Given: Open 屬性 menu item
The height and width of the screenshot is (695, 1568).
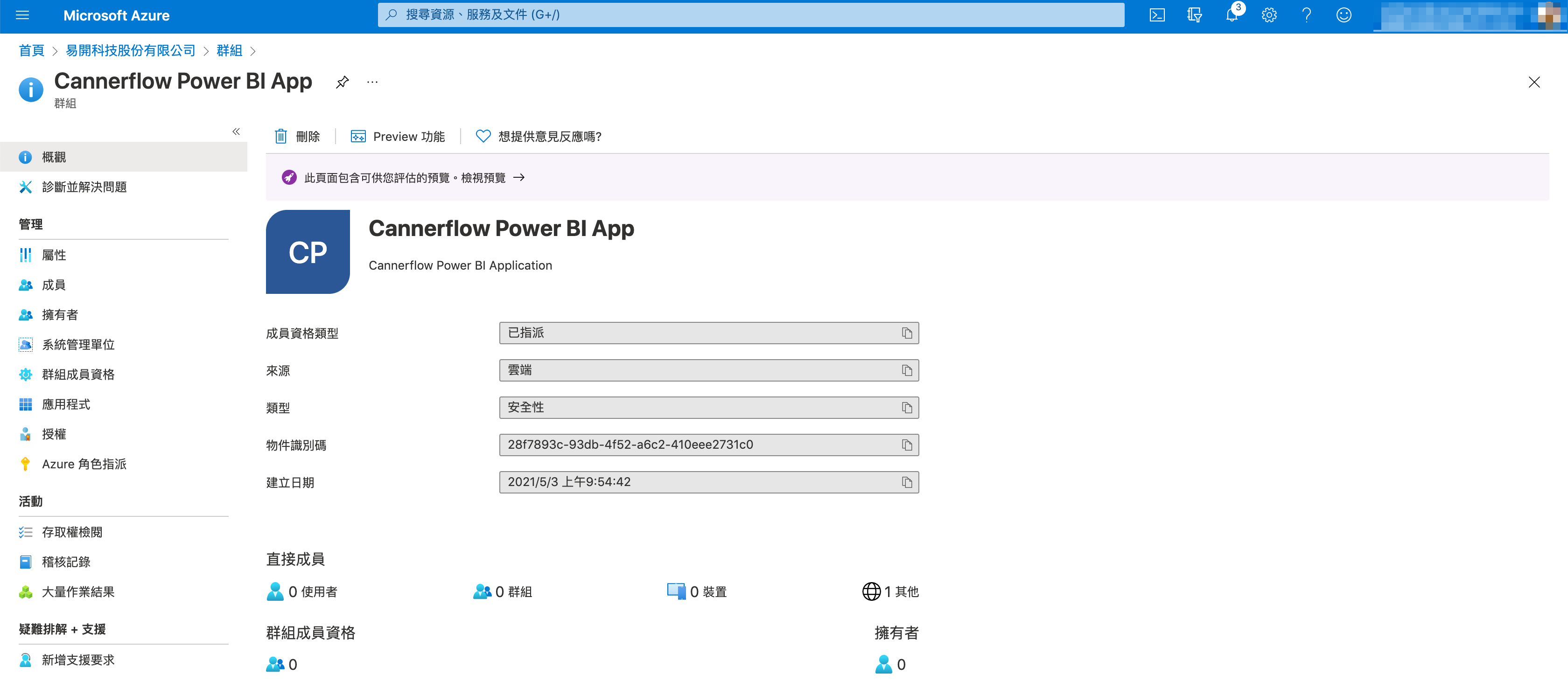Looking at the screenshot, I should pyautogui.click(x=124, y=255).
